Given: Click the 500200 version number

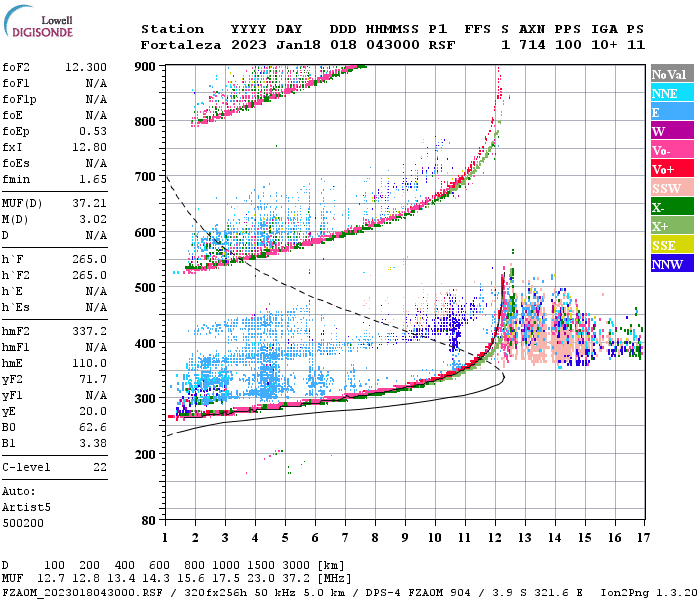Looking at the screenshot, I should pyautogui.click(x=23, y=523).
